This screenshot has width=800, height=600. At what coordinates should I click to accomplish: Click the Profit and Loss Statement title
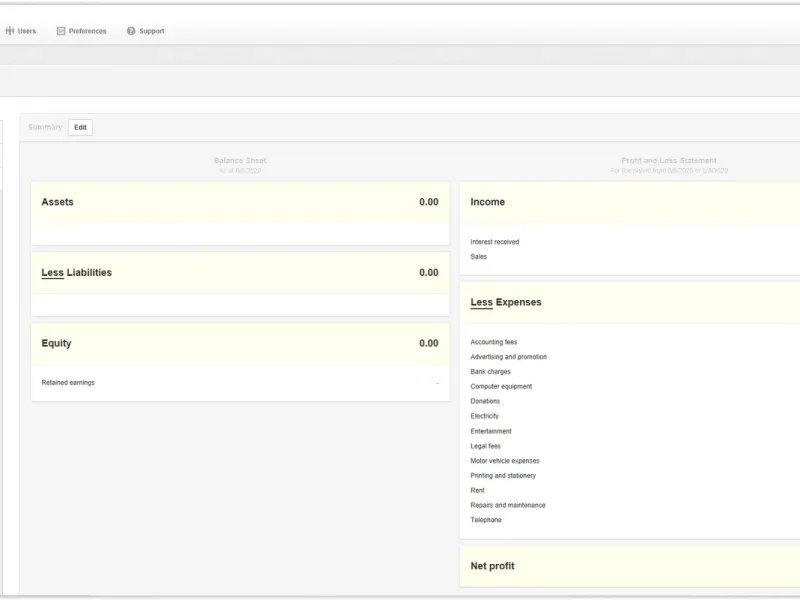click(x=668, y=160)
